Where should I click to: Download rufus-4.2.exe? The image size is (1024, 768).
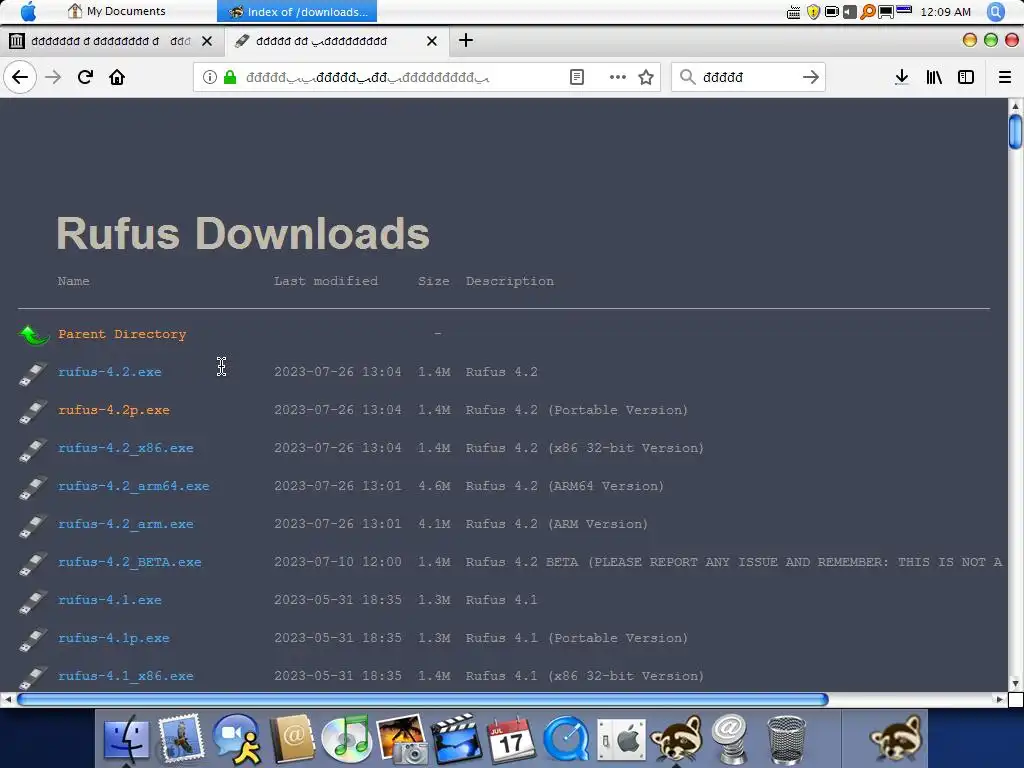pyautogui.click(x=110, y=372)
